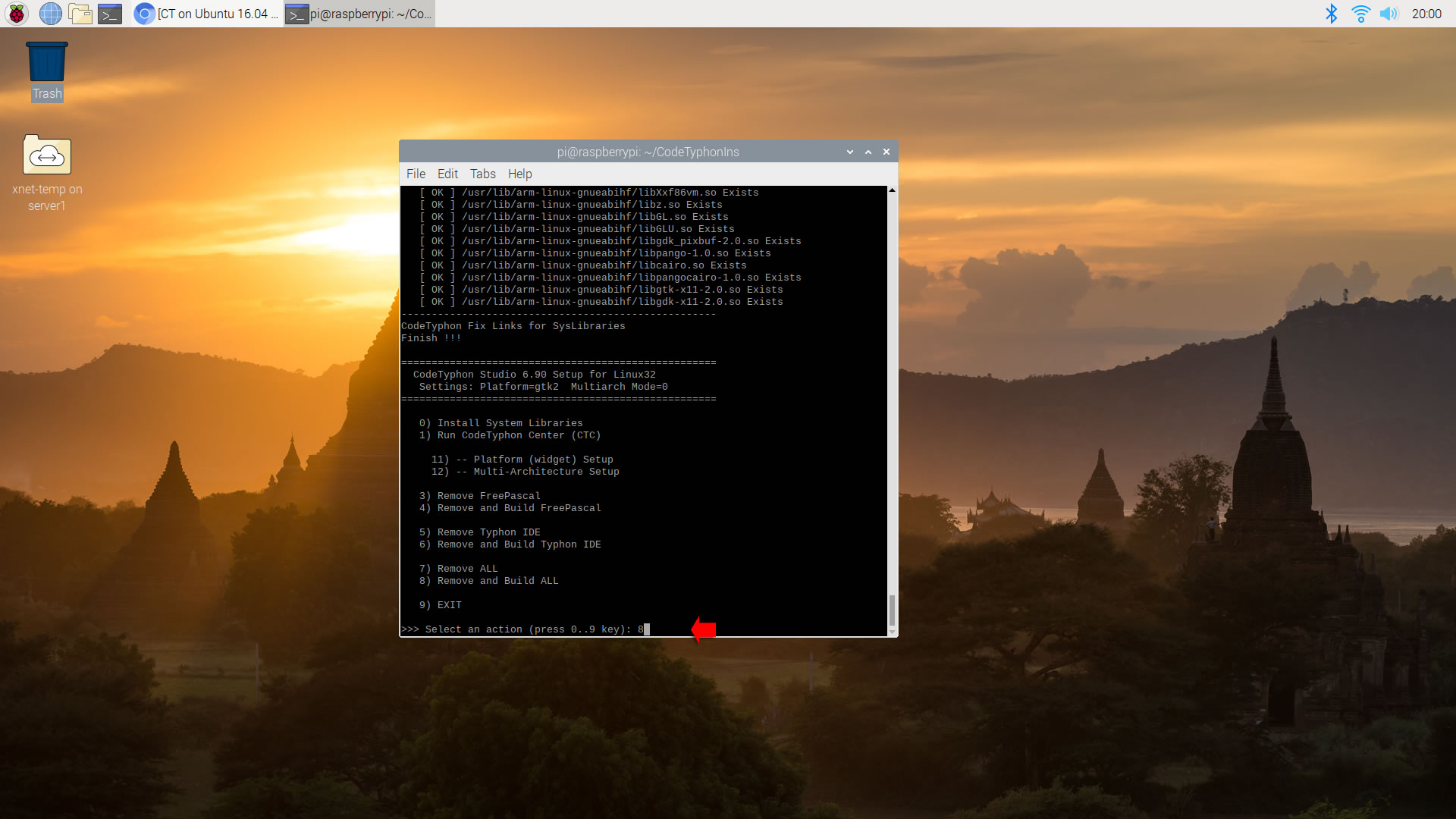1456x819 pixels.
Task: Close the terminal window
Action: coord(886,152)
